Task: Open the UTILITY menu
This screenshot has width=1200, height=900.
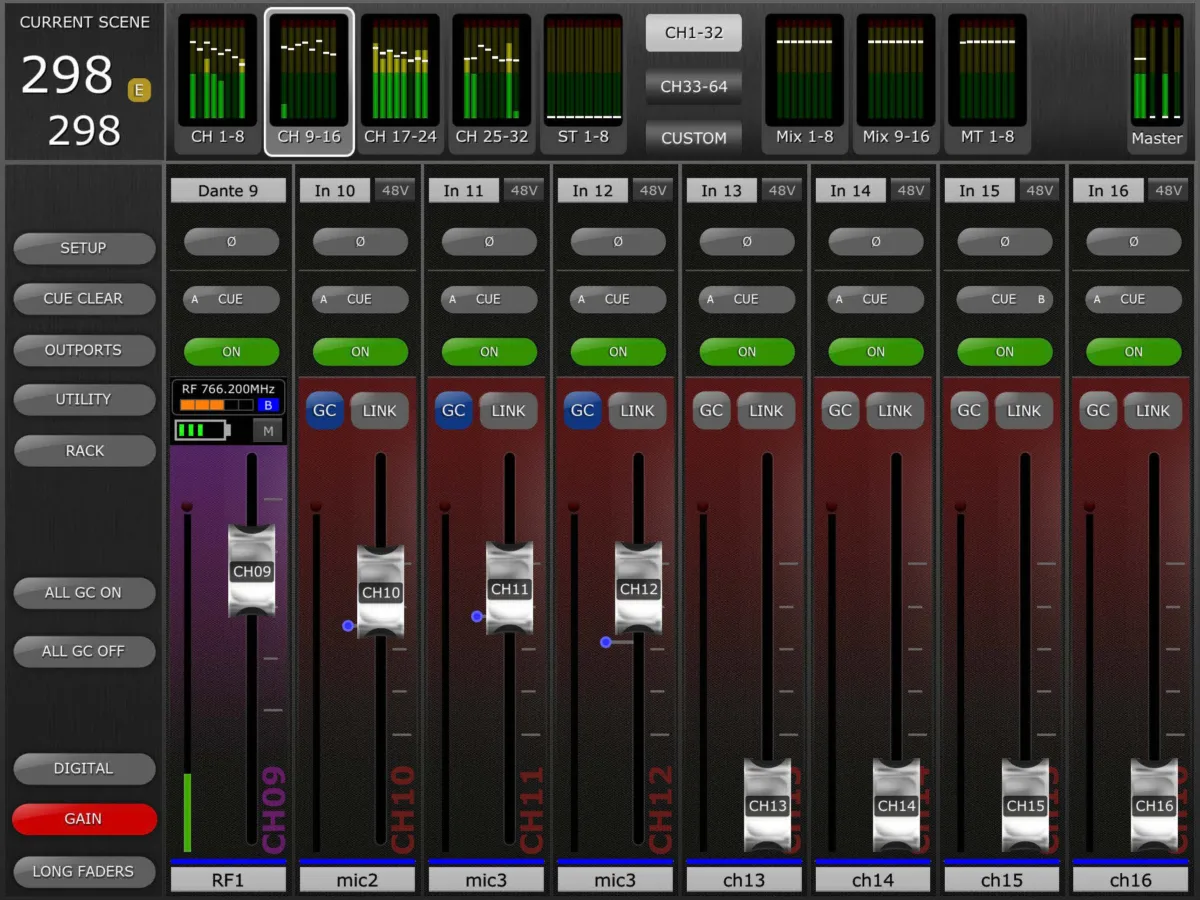Action: [x=84, y=399]
